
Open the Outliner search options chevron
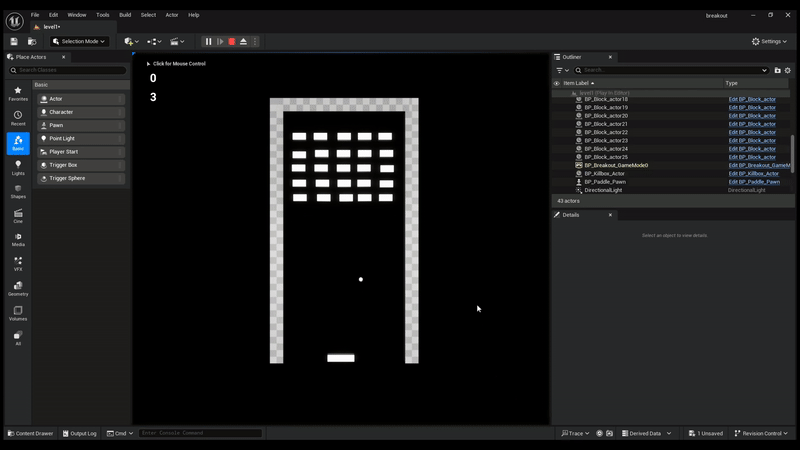764,70
